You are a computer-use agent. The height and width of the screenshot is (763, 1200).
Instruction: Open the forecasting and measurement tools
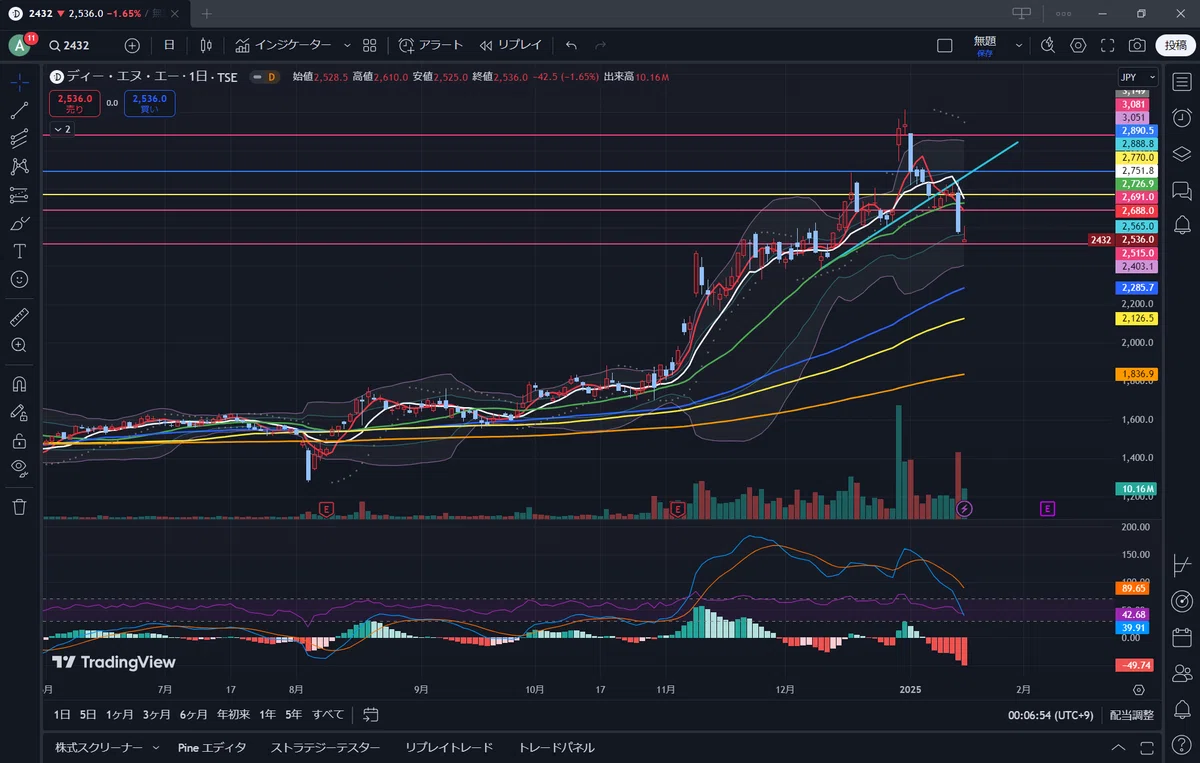click(x=19, y=195)
